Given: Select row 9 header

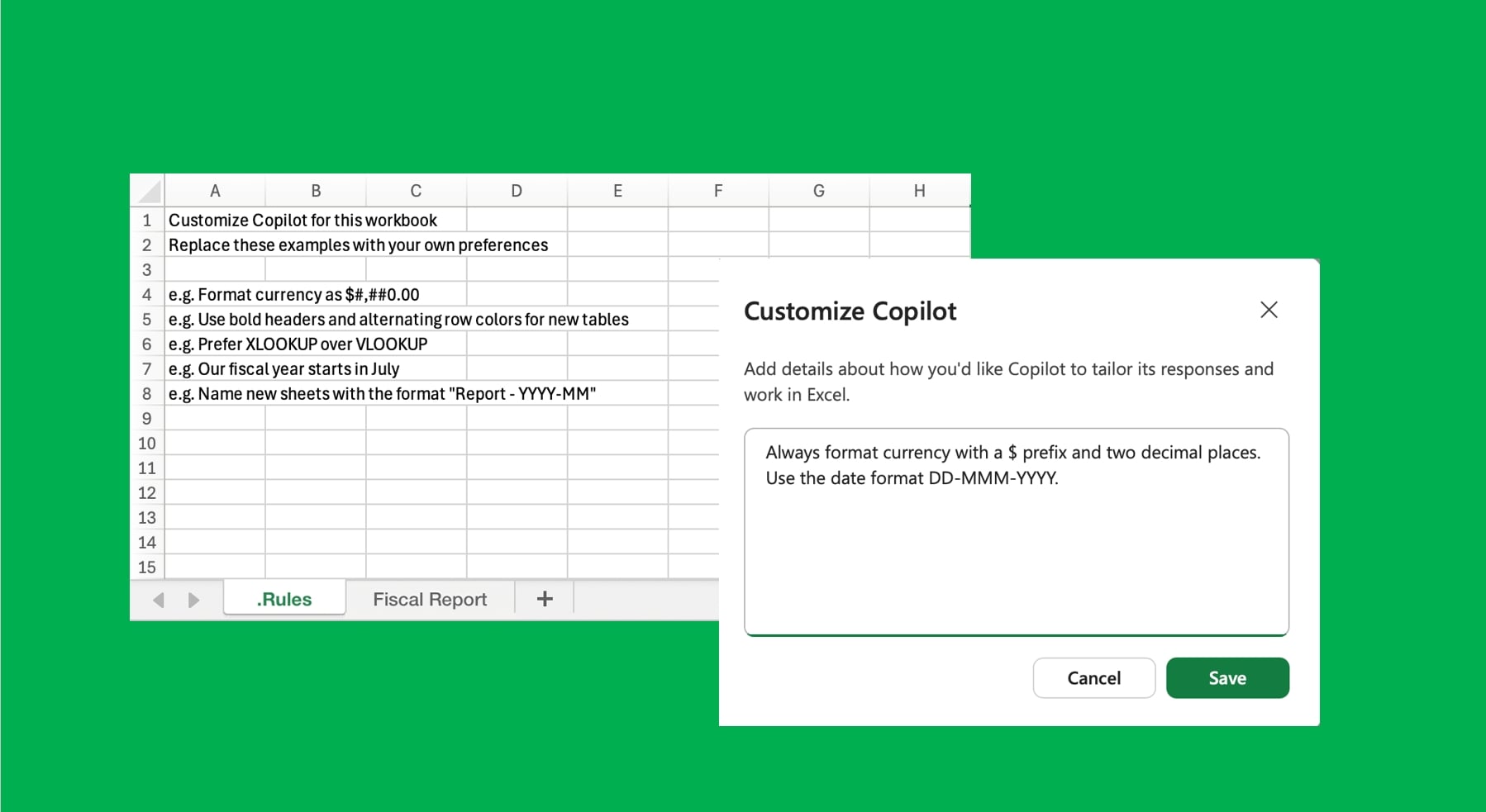Looking at the screenshot, I should (147, 418).
